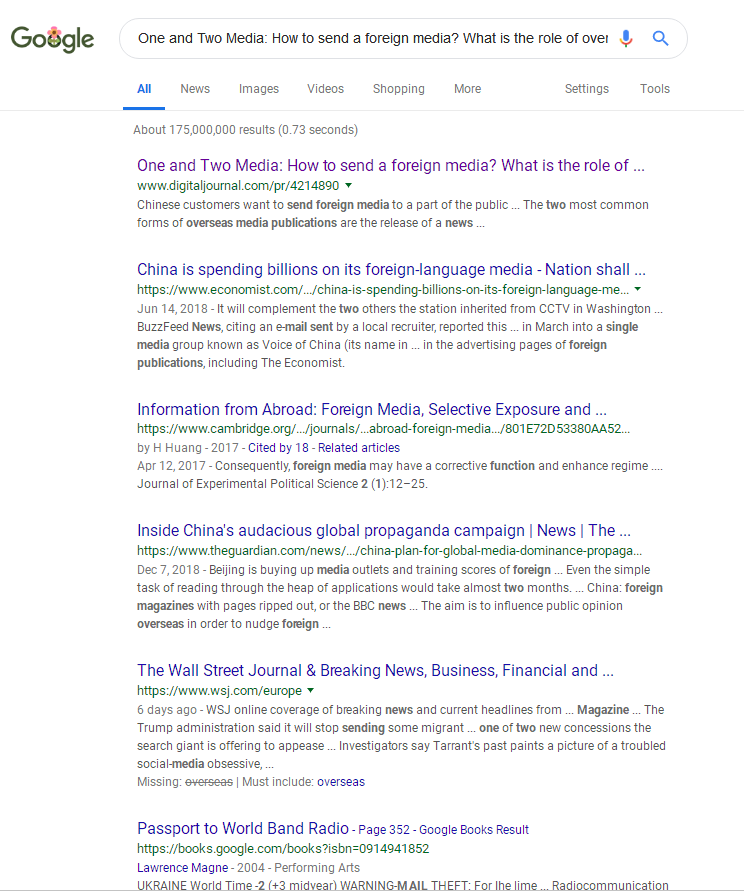Click the 'Related articles' link
The image size is (744, 892).
coord(359,448)
